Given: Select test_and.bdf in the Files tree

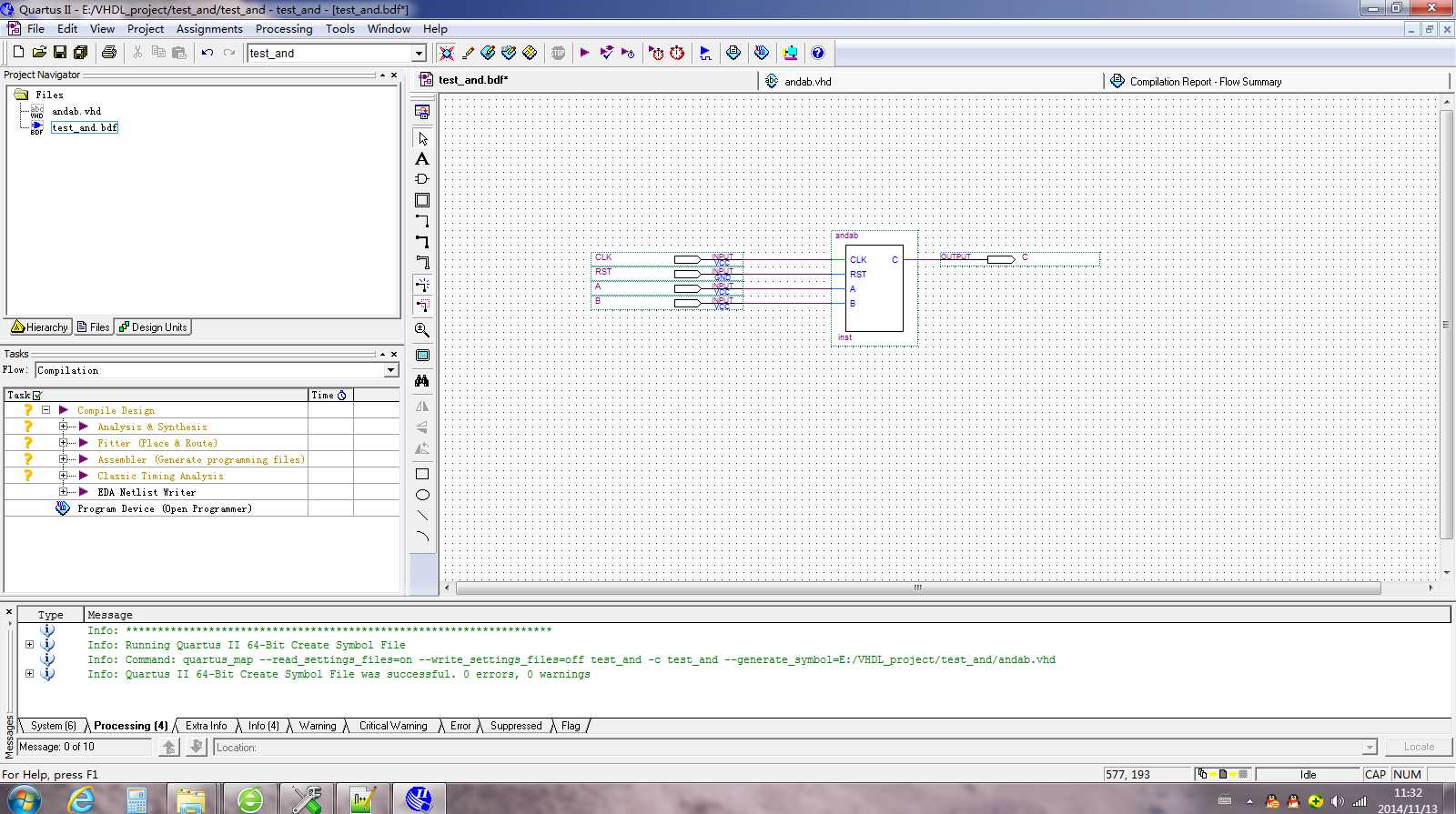Looking at the screenshot, I should [x=85, y=127].
